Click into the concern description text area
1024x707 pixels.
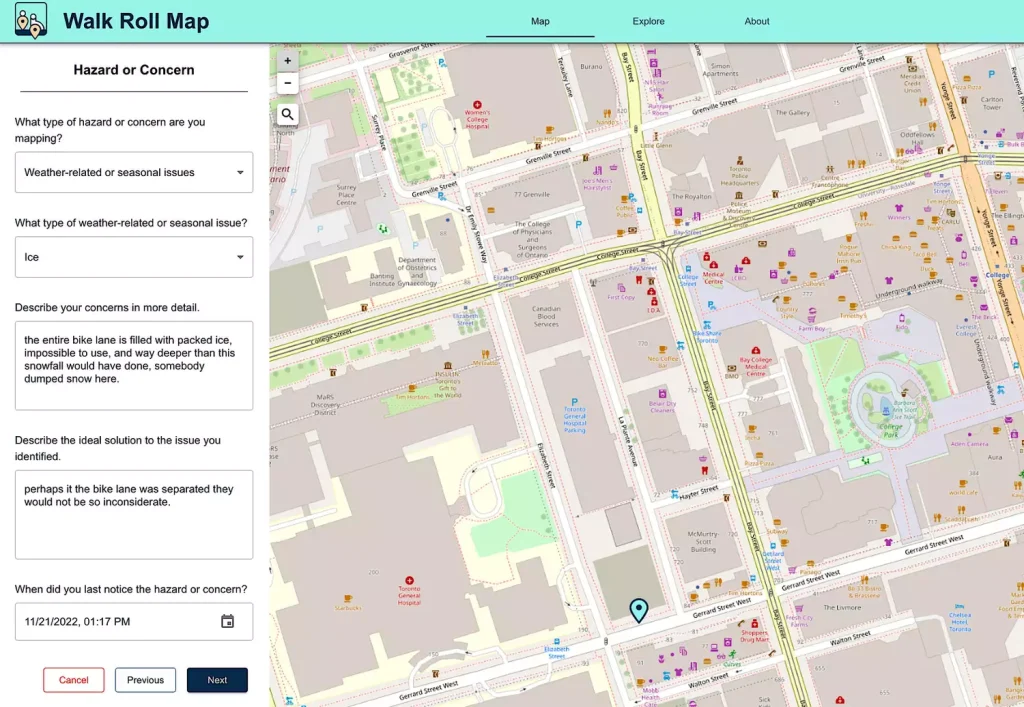[x=134, y=365]
